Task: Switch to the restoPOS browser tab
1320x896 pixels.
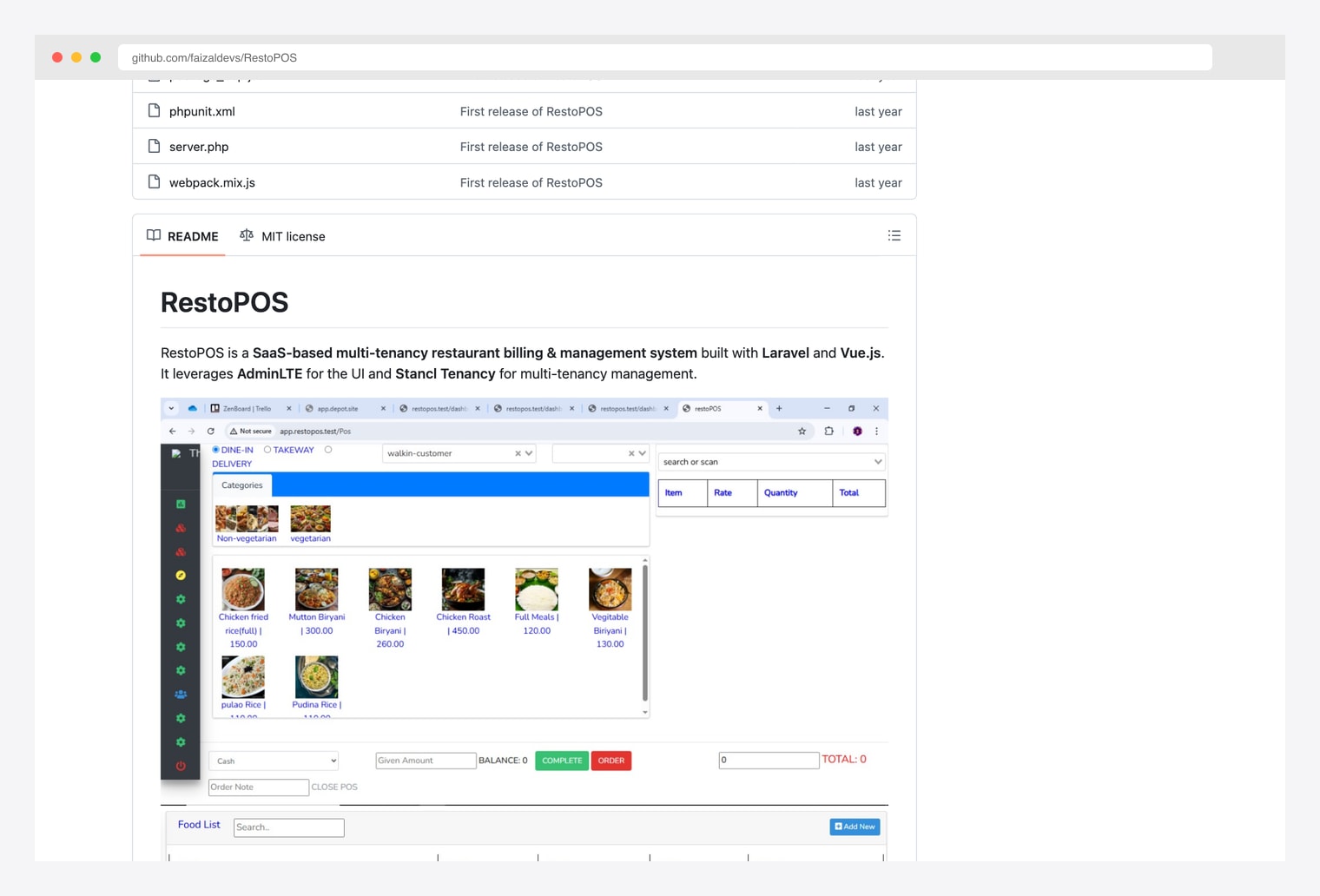Action: [x=721, y=408]
